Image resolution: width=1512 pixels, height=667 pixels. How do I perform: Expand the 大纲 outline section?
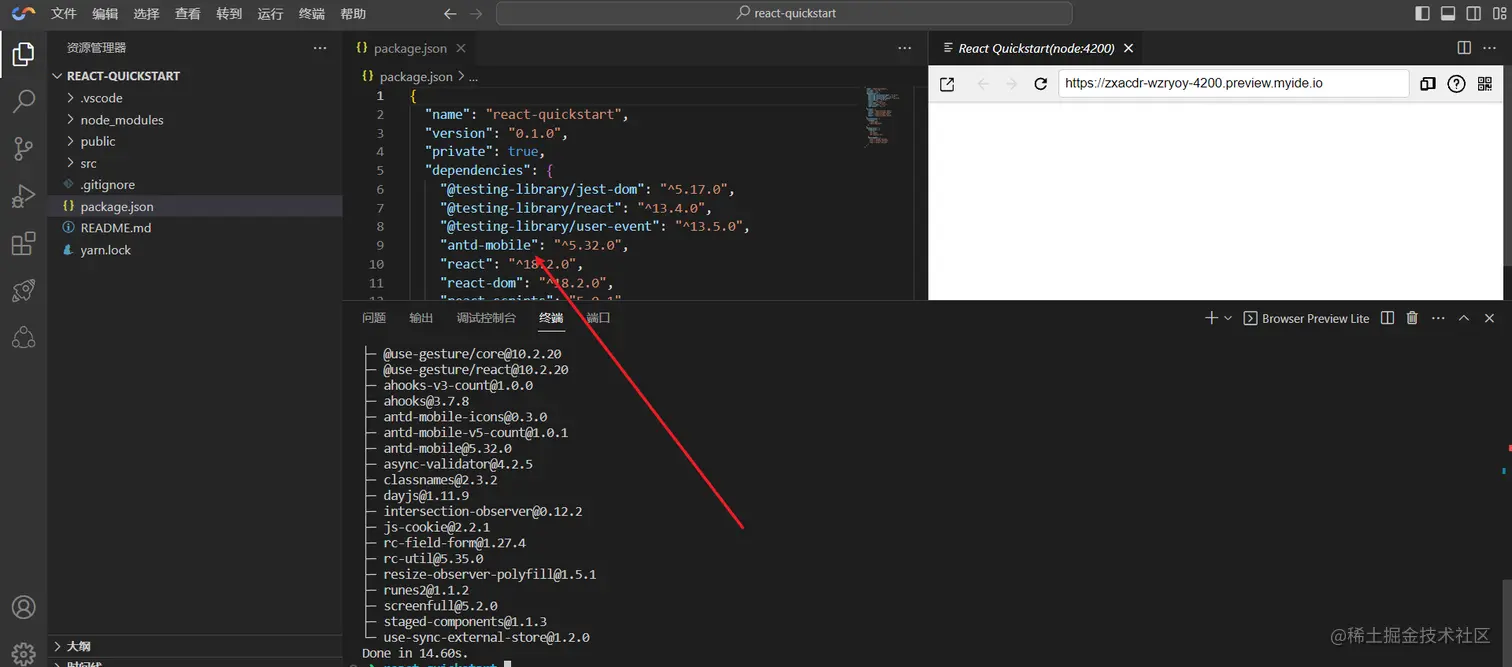(x=195, y=646)
